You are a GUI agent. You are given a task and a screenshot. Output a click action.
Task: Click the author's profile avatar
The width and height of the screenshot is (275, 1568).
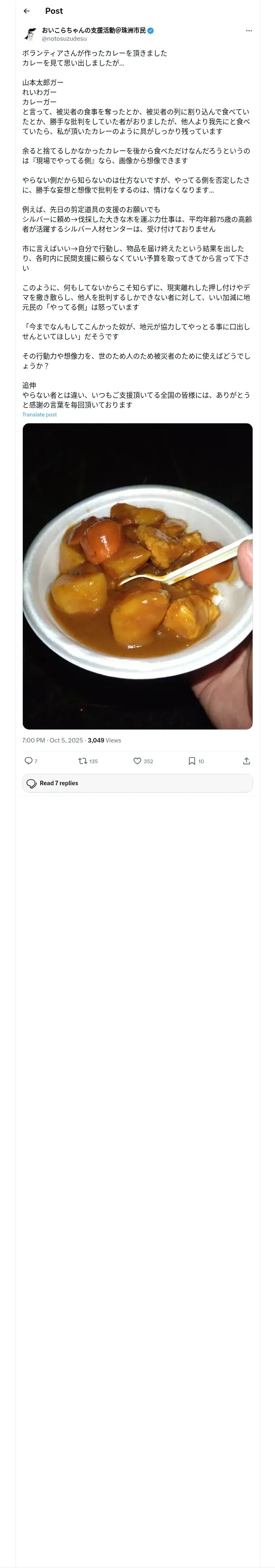pos(30,34)
